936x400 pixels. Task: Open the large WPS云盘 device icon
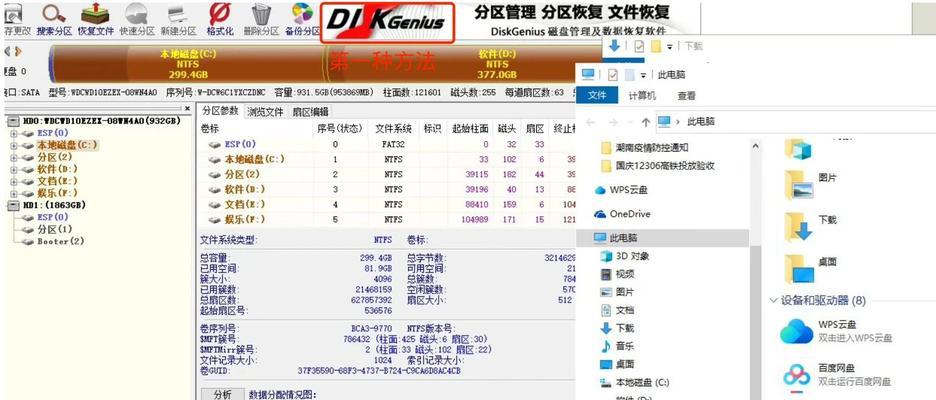click(796, 331)
